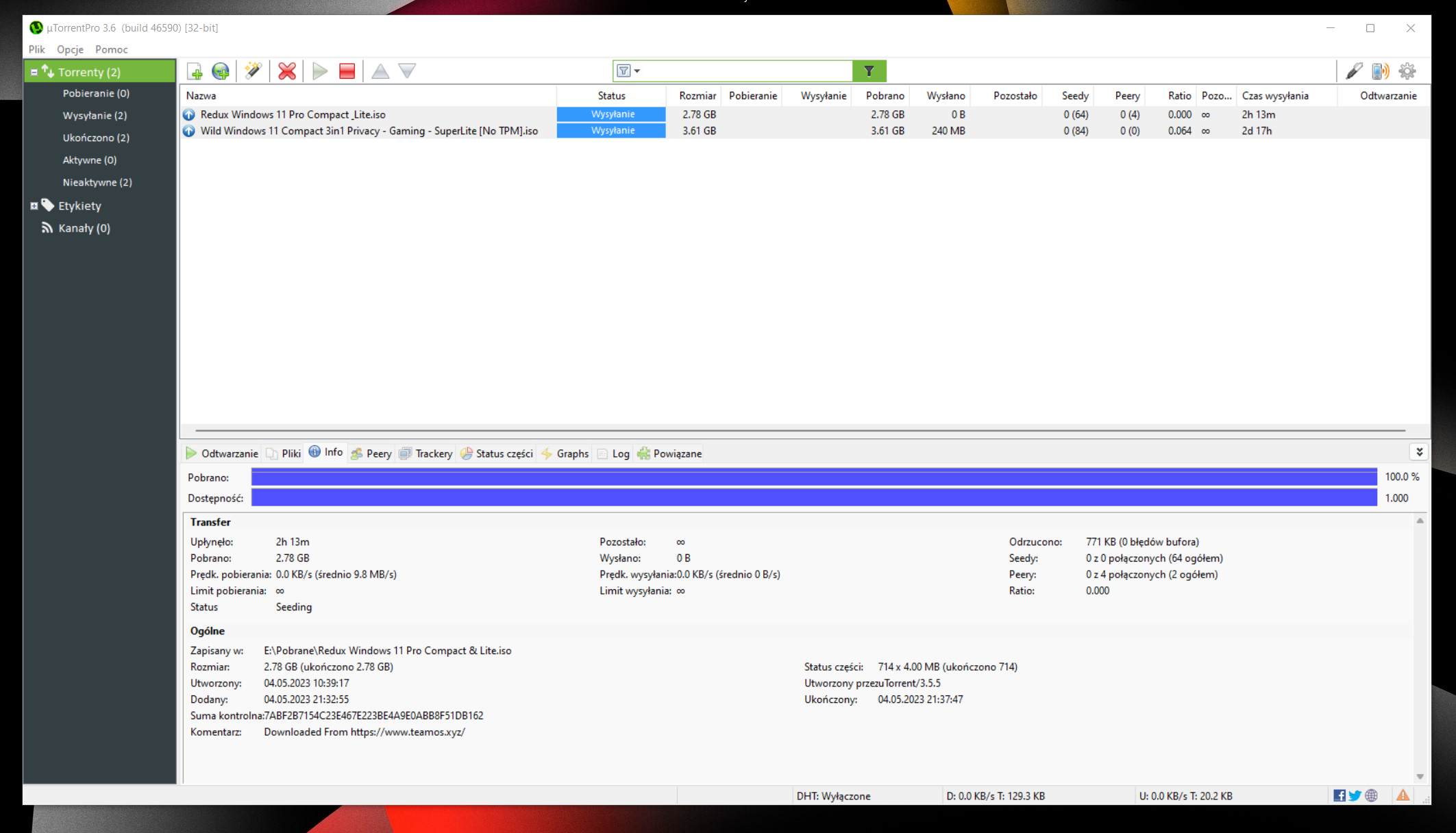Click the Create New Torrent wand icon

254,71
